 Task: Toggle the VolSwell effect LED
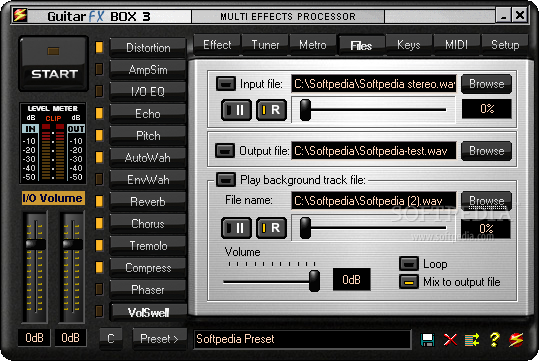pyautogui.click(x=99, y=311)
